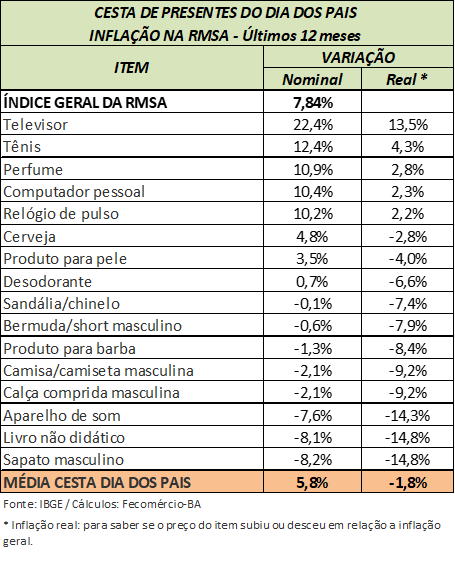The image size is (455, 570).
Task: Select the Livro não didático cell
Action: click(132, 437)
